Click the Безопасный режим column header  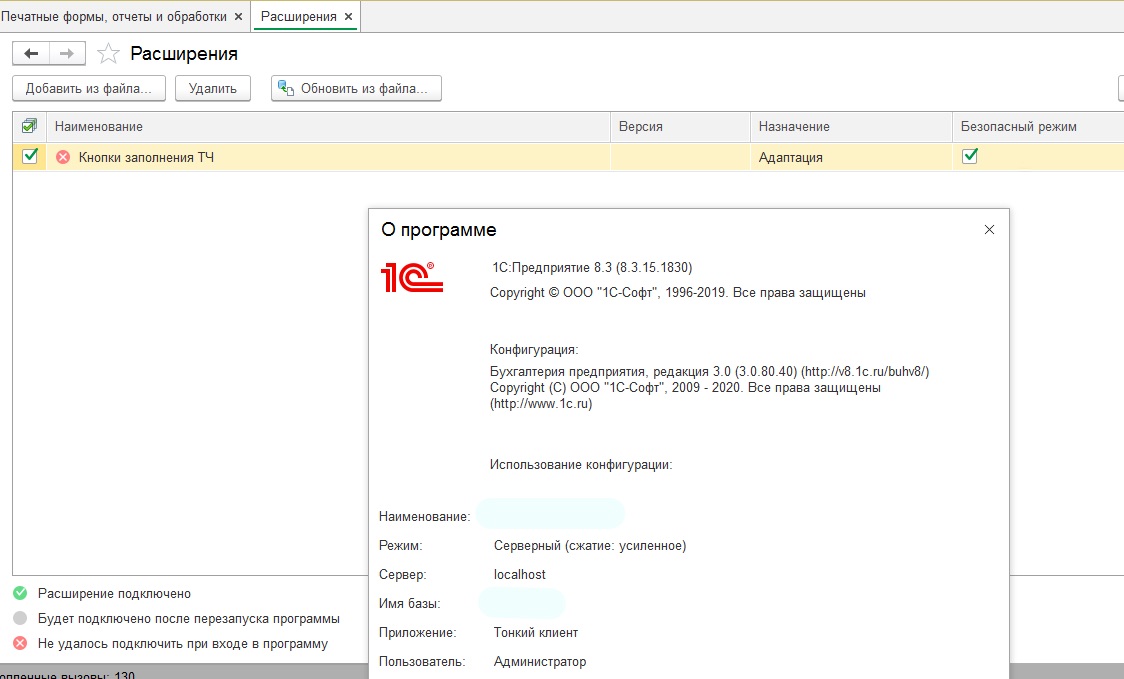point(1038,126)
